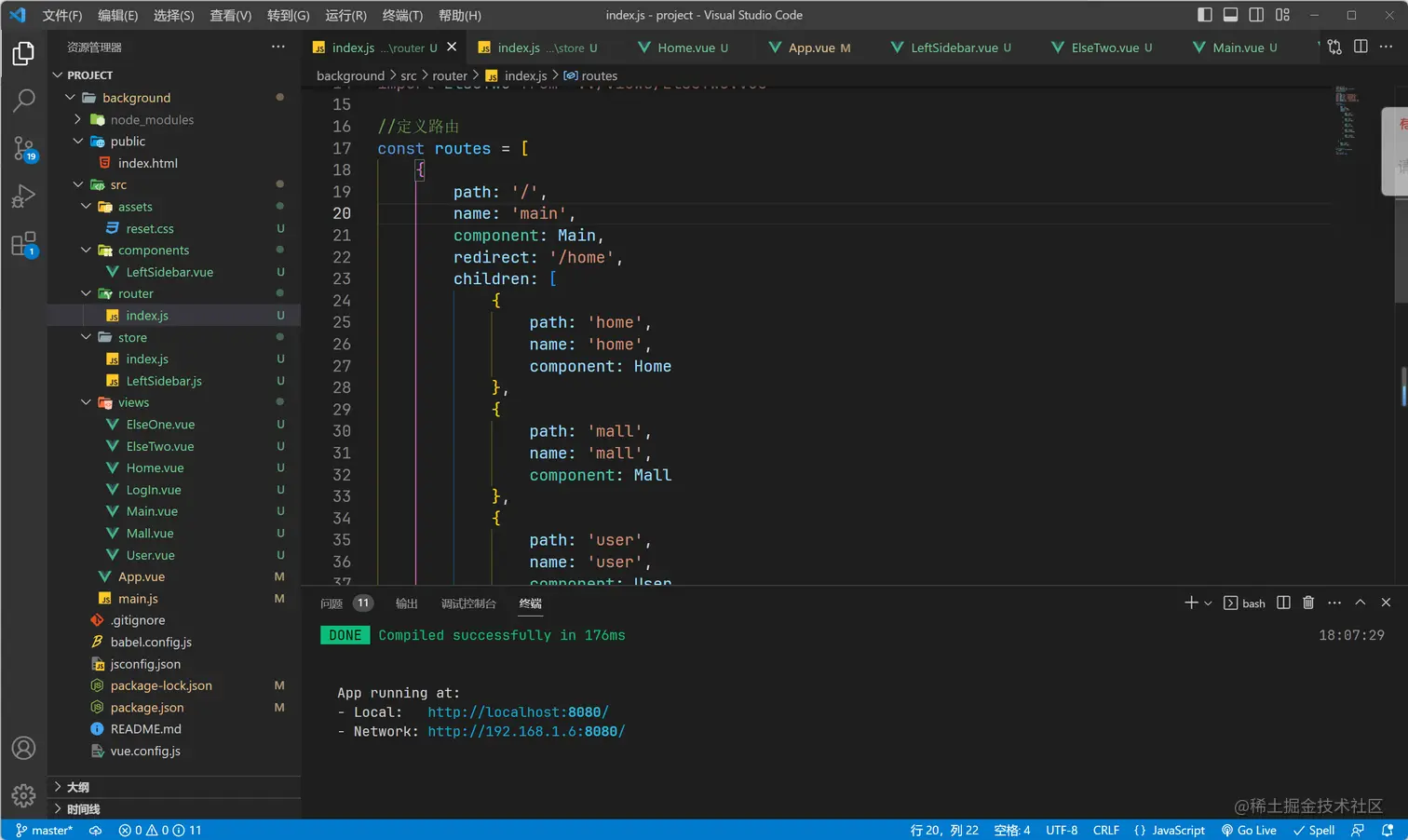This screenshot has height=840, width=1408.
Task: Kill the terminal with trash icon
Action: [1307, 603]
